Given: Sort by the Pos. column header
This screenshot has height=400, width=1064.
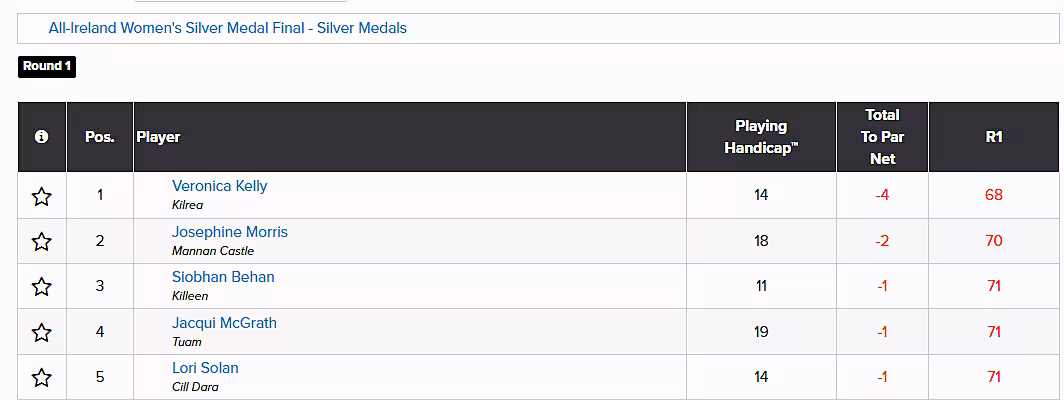Looking at the screenshot, I should 100,137.
